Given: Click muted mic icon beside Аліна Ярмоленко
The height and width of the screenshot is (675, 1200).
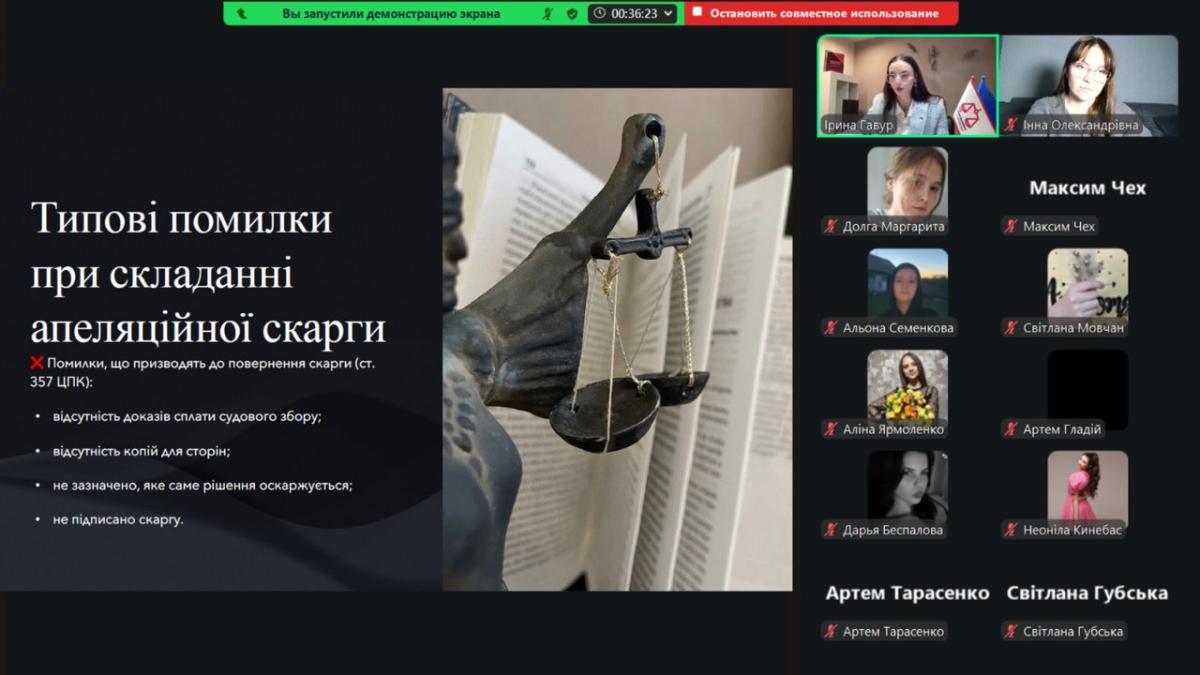Looking at the screenshot, I should [831, 429].
